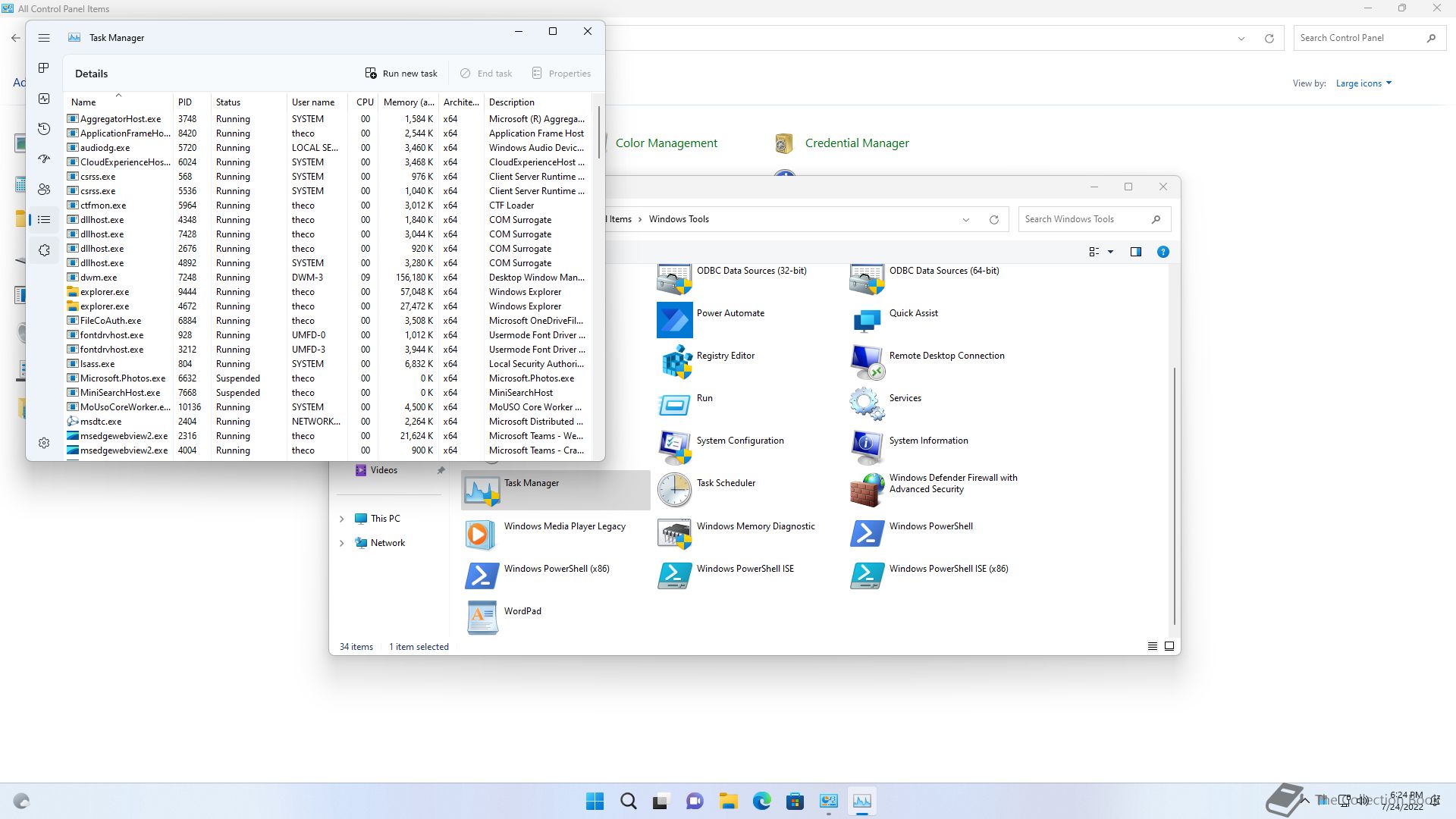The image size is (1456, 819).
Task: Select Microsoft.Photos.exe suspended process
Action: 328,378
